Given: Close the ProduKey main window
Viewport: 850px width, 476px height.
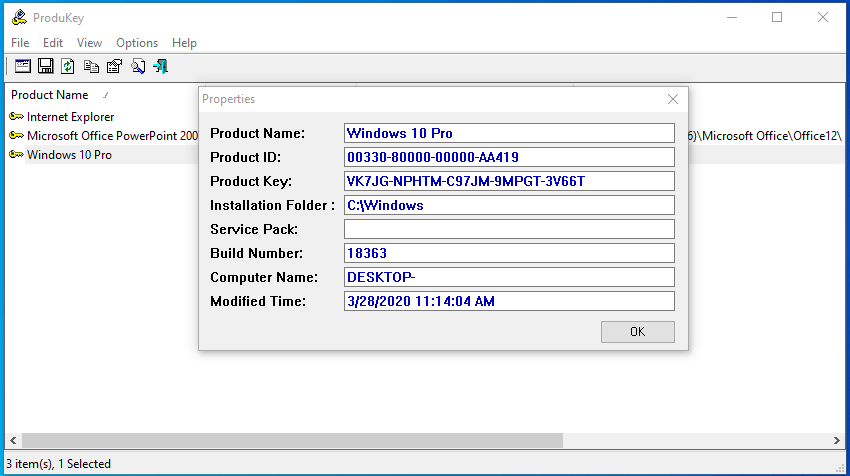Looking at the screenshot, I should 822,17.
